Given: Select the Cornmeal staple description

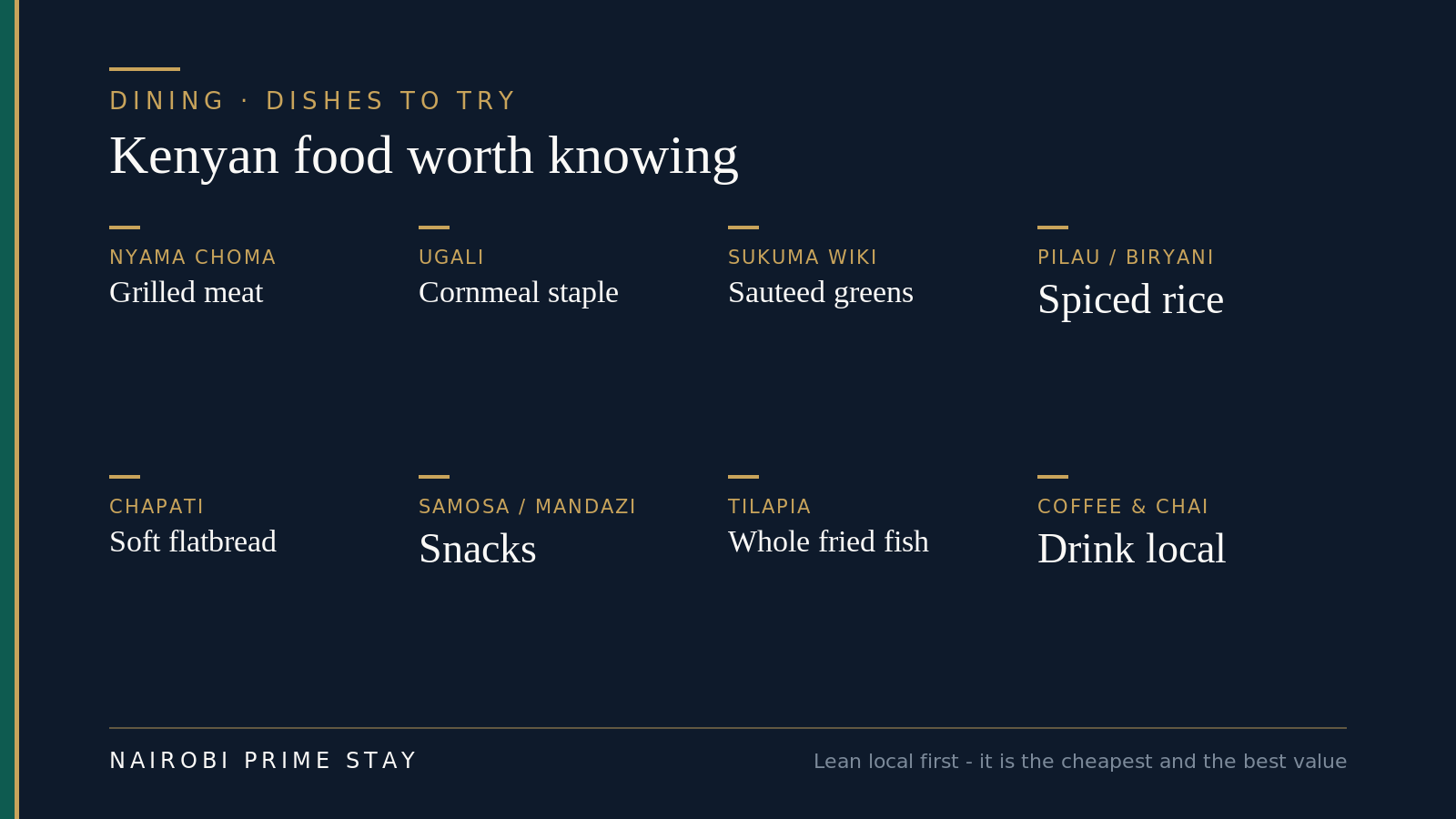Looking at the screenshot, I should click(x=519, y=292).
